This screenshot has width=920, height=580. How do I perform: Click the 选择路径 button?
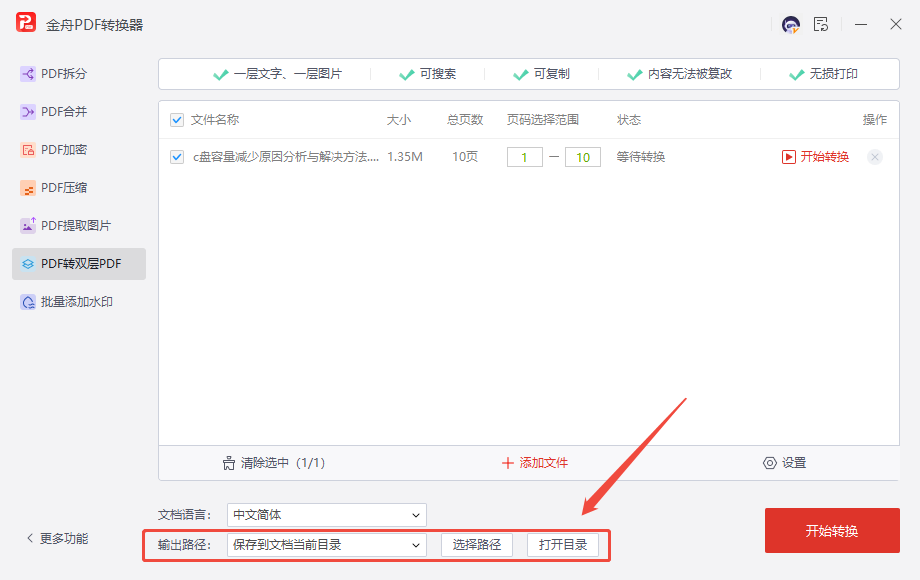point(477,545)
